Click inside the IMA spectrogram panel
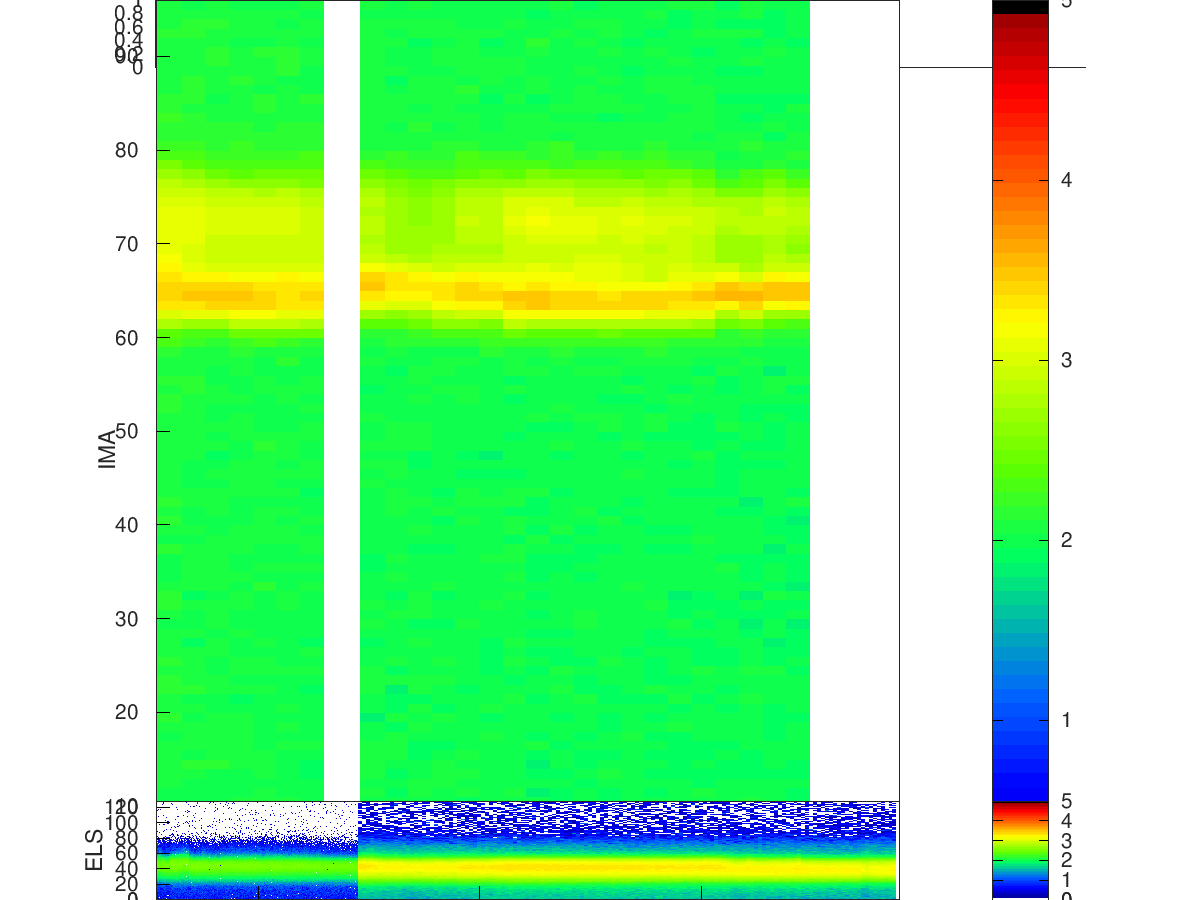Screen dimensions: 1200x900 click(527, 400)
